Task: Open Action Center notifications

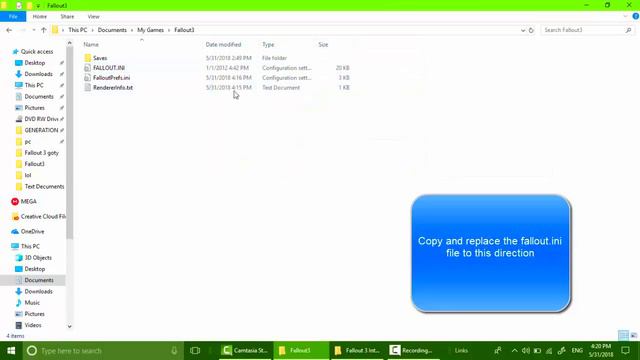Action: 626,351
